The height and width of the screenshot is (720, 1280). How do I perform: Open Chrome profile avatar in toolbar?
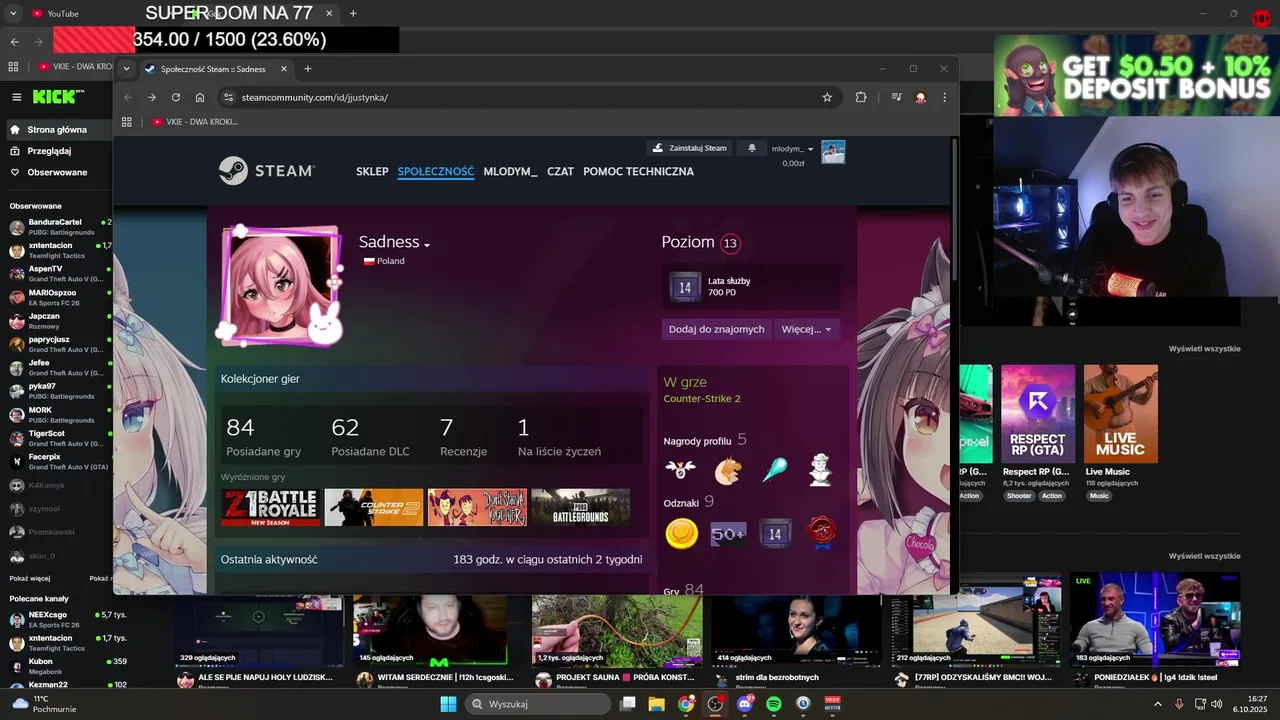click(921, 97)
